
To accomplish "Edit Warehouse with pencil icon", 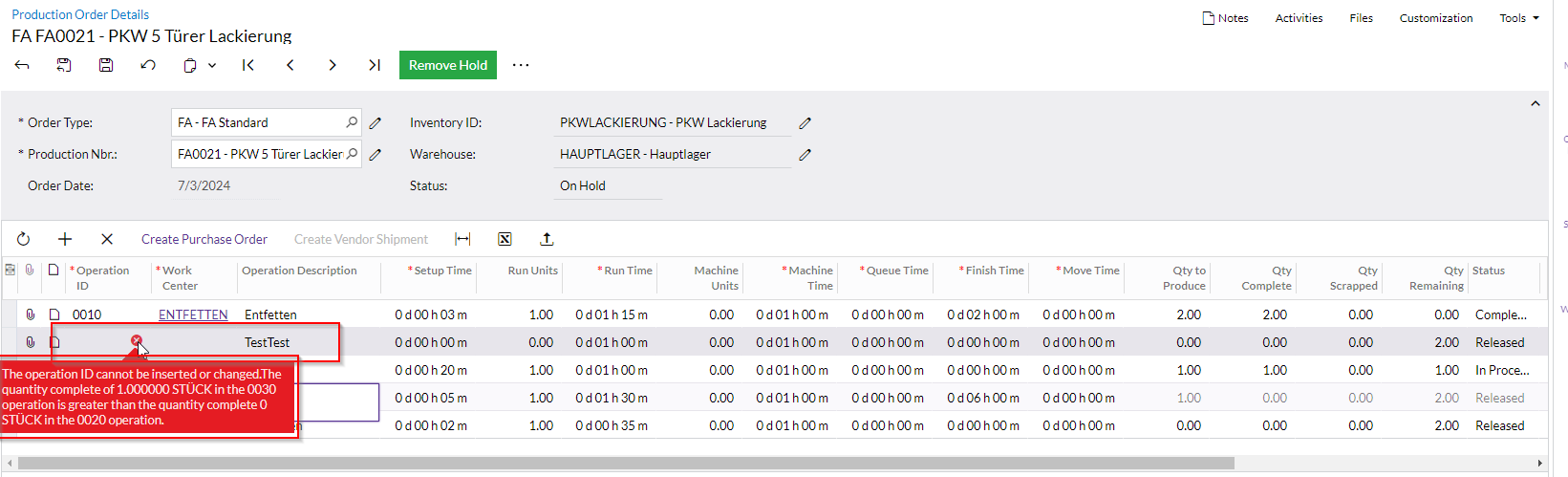I will pyautogui.click(x=805, y=155).
